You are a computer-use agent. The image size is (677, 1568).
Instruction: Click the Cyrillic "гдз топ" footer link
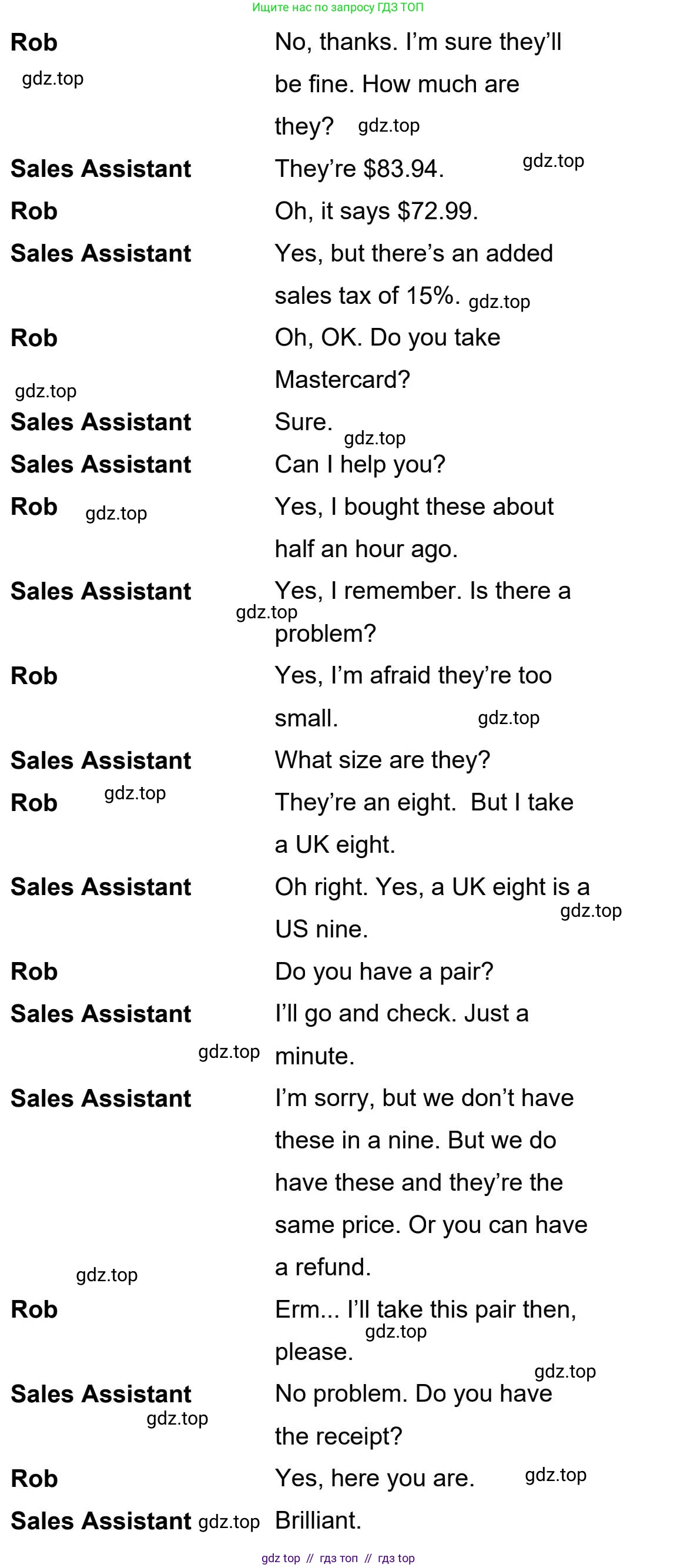pos(338,1557)
